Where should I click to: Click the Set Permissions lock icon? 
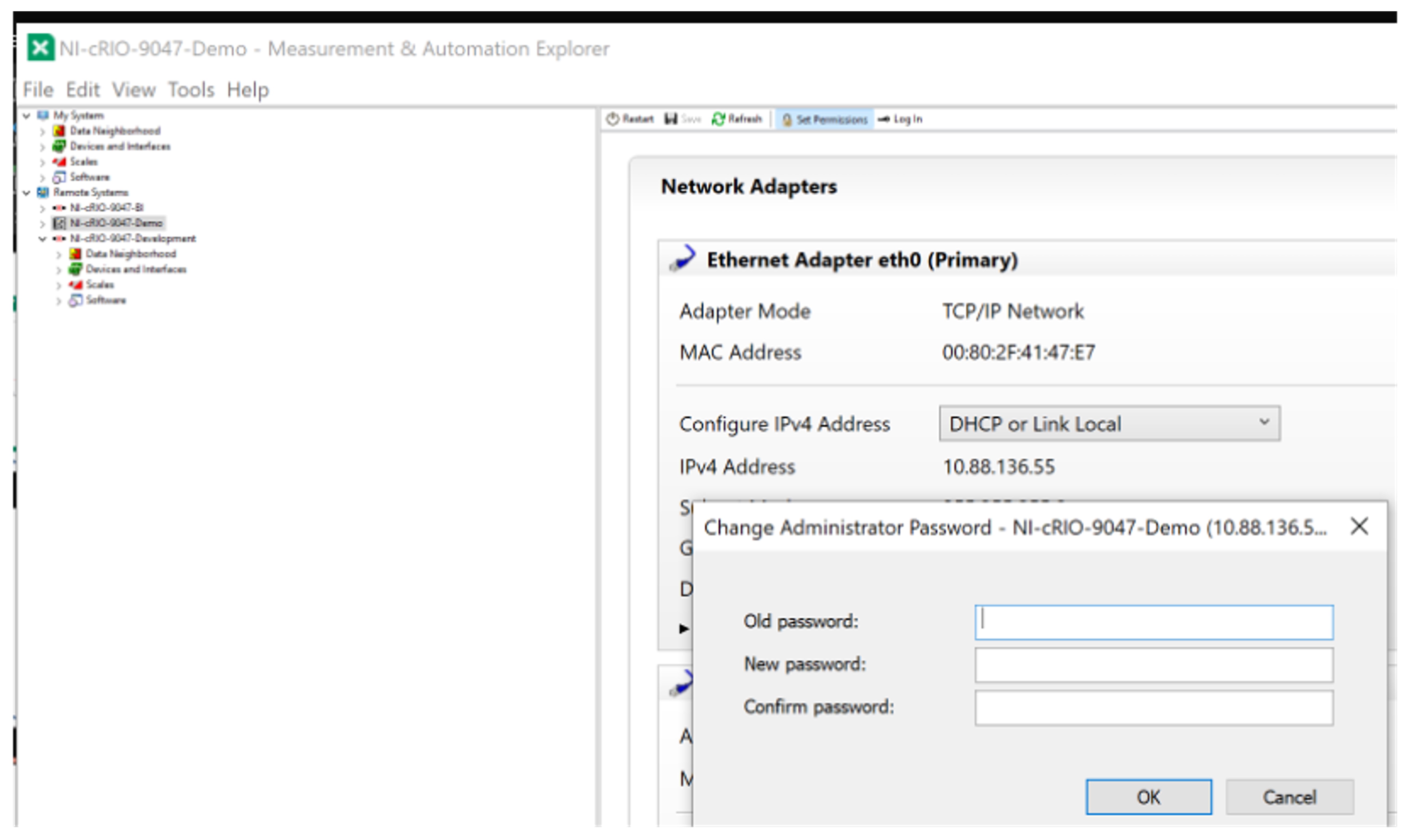tap(787, 119)
